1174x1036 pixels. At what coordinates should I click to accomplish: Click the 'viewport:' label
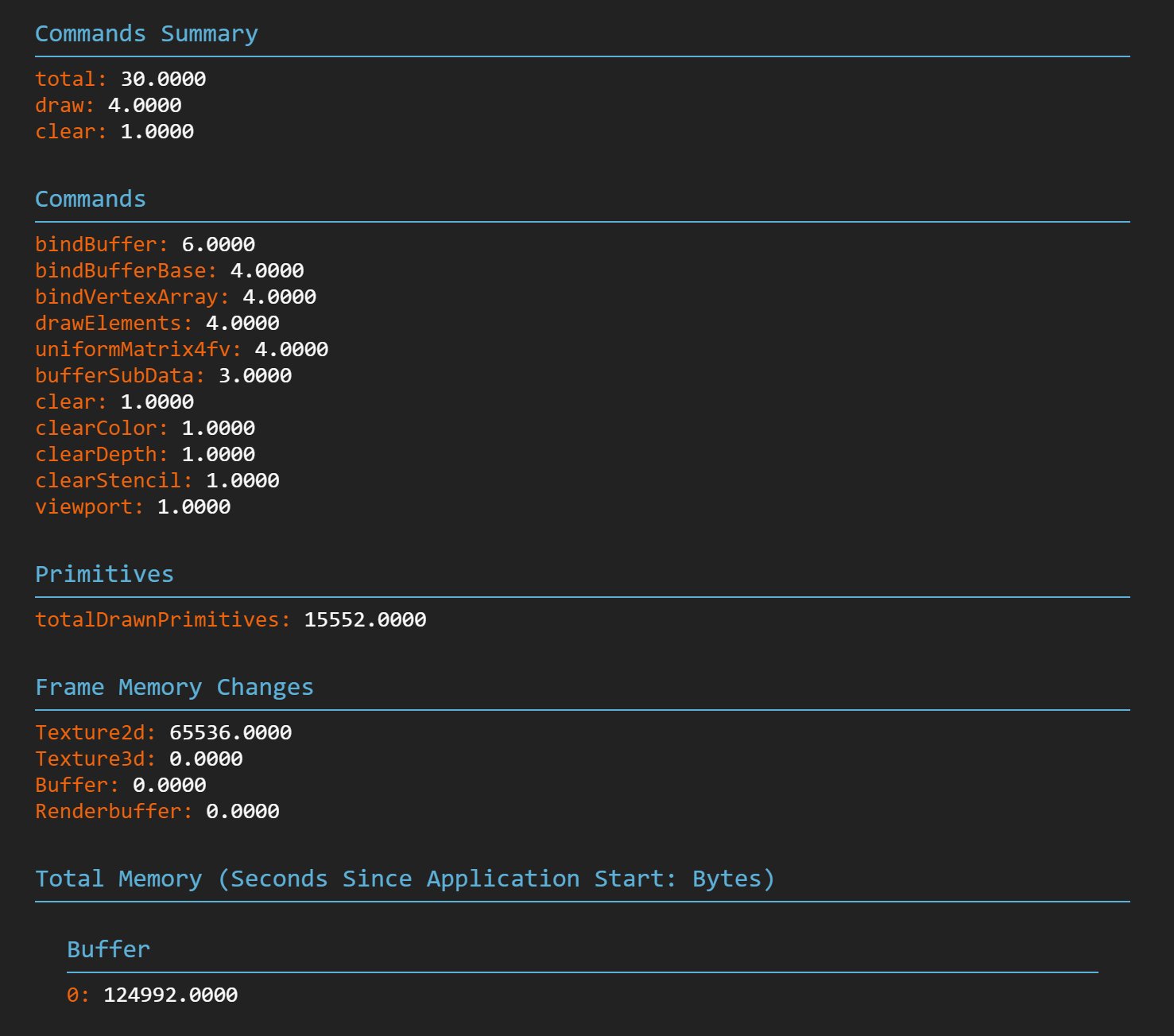pos(89,507)
